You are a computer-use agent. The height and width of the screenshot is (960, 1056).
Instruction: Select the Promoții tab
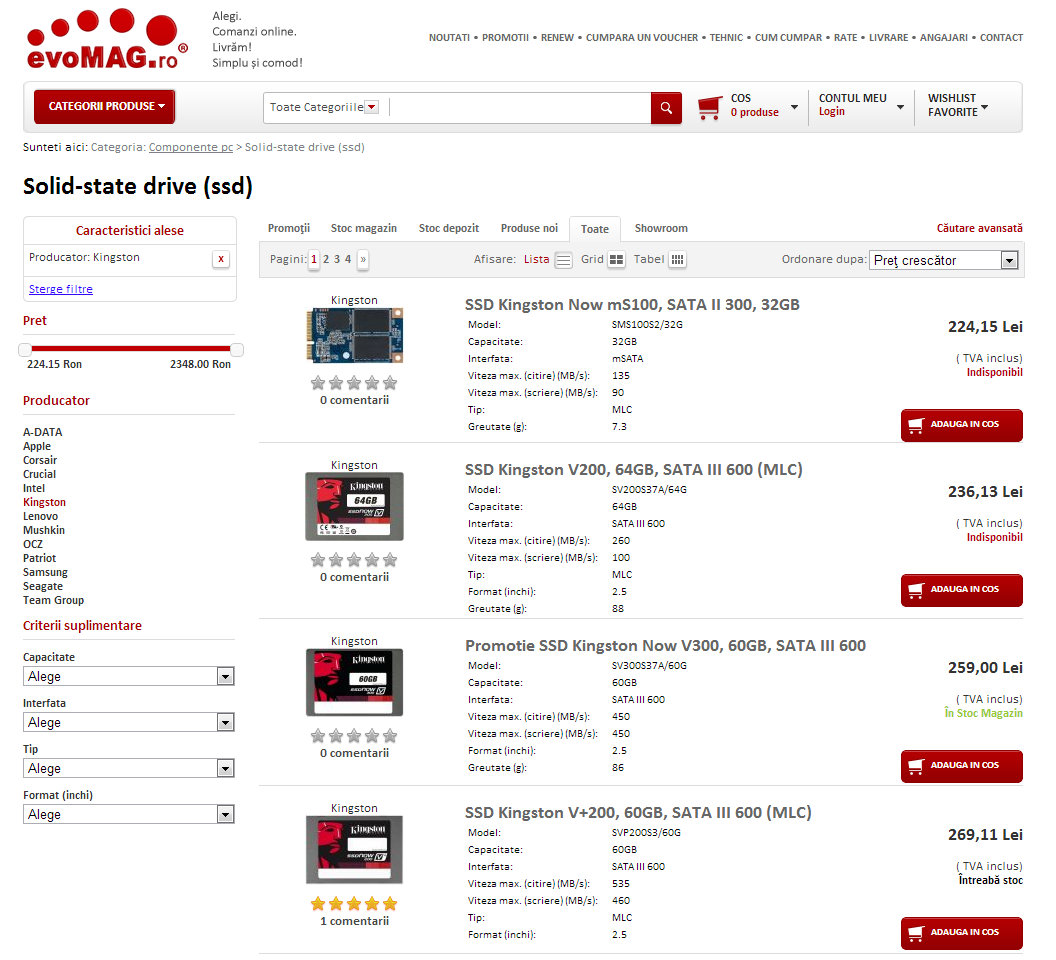pos(289,228)
